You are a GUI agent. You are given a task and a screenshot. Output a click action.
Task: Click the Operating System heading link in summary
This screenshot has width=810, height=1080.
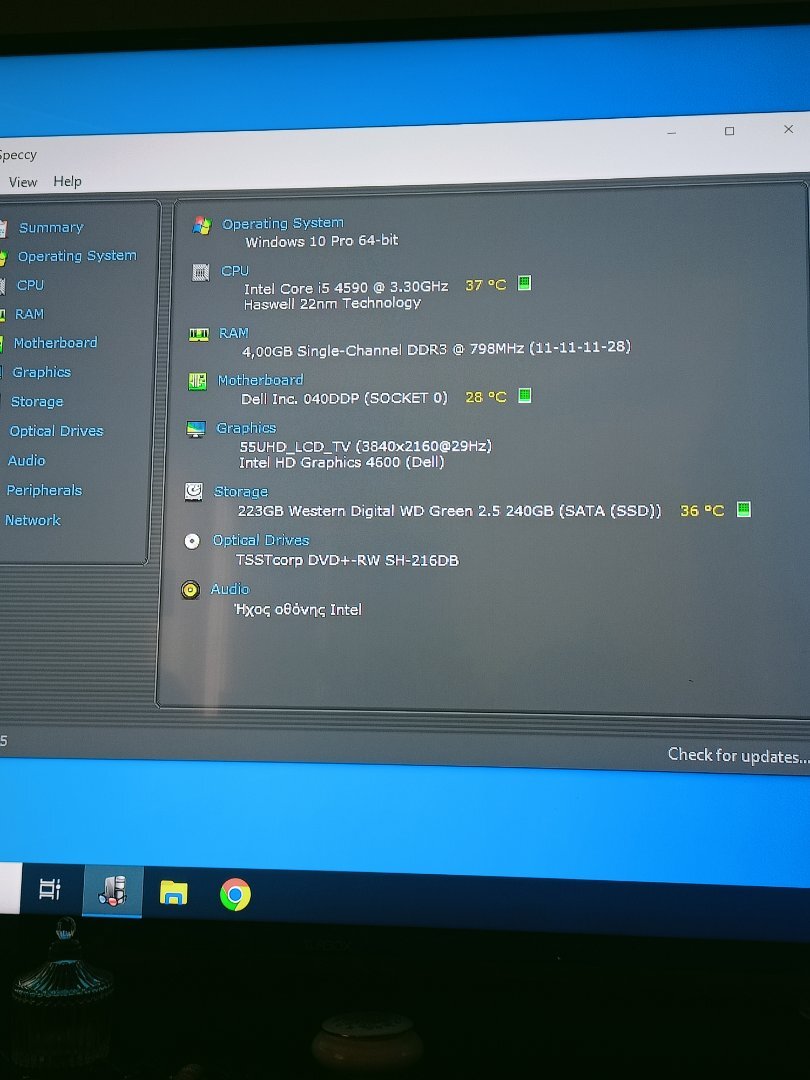282,223
